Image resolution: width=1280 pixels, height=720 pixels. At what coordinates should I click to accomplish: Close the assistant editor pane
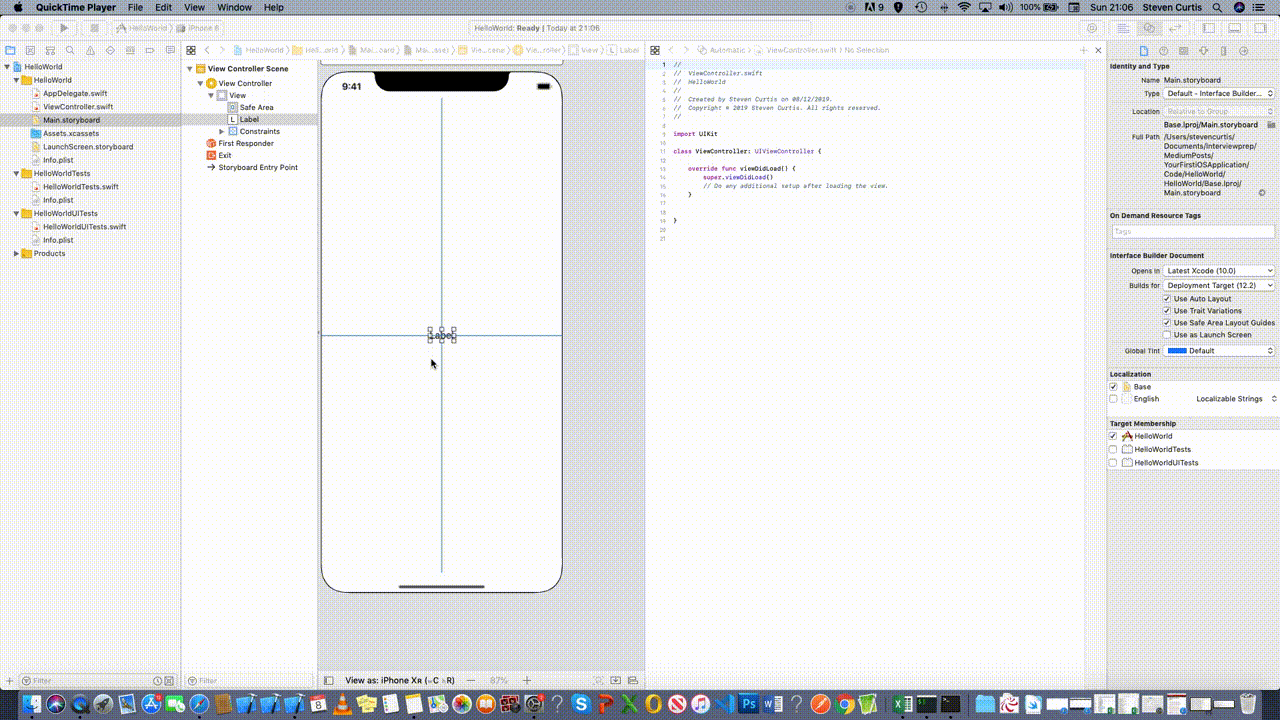pos(1098,50)
